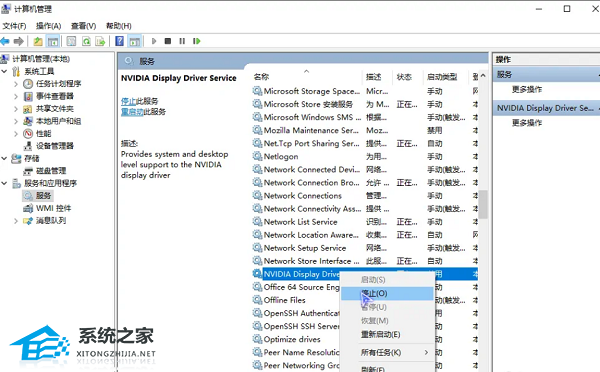Click the Back arrow toolbar icon
The height and width of the screenshot is (372, 600).
(5, 41)
